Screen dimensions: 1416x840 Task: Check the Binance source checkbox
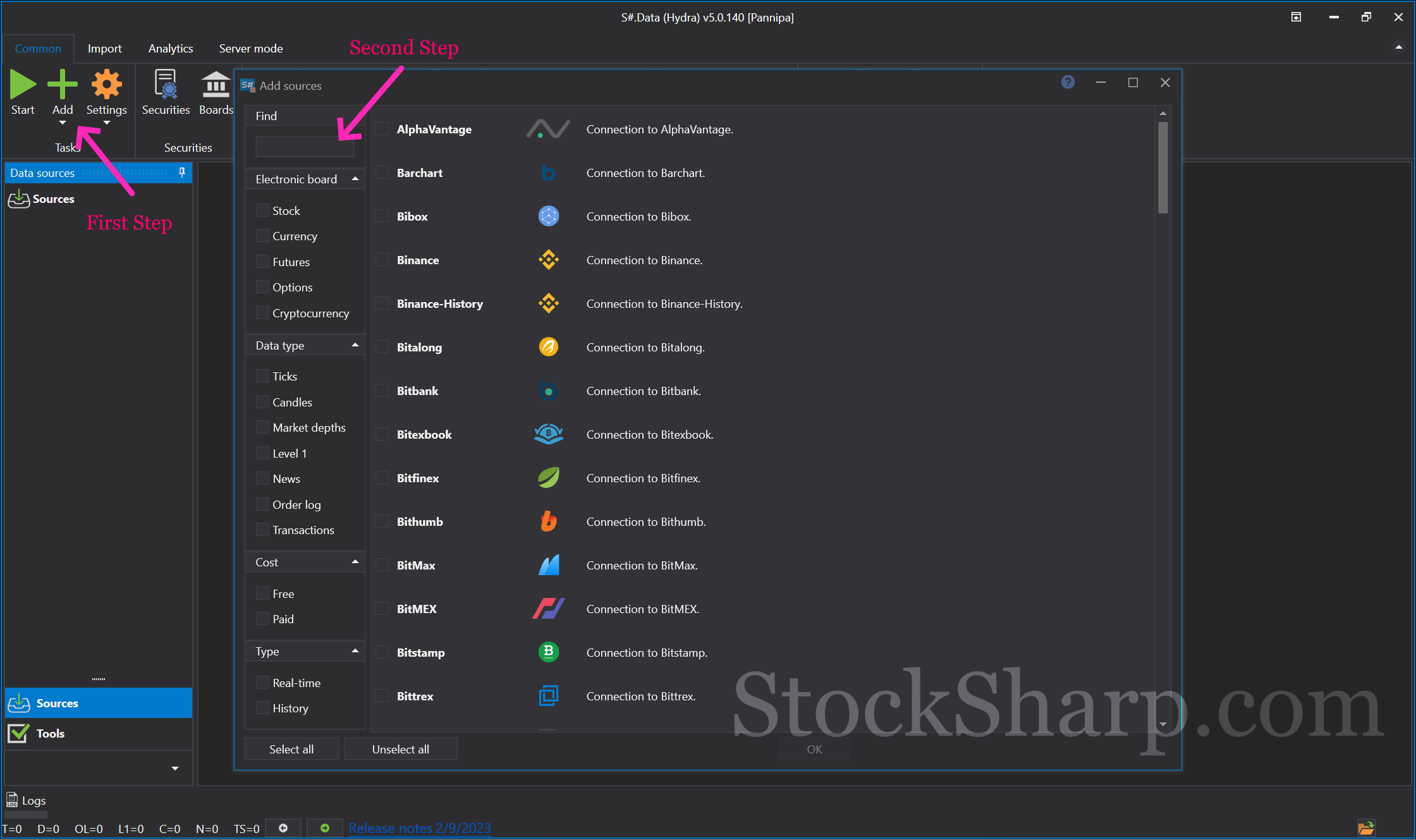(x=382, y=260)
